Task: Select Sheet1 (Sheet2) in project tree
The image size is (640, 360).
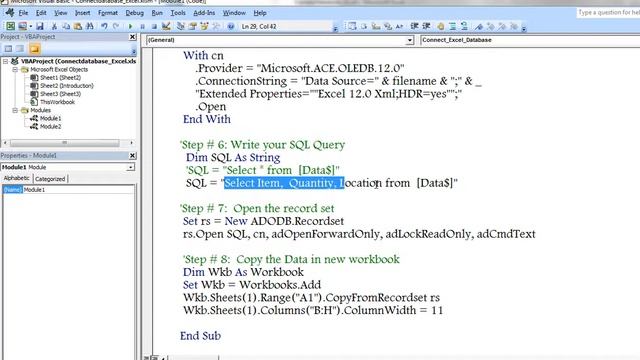Action: [x=60, y=78]
